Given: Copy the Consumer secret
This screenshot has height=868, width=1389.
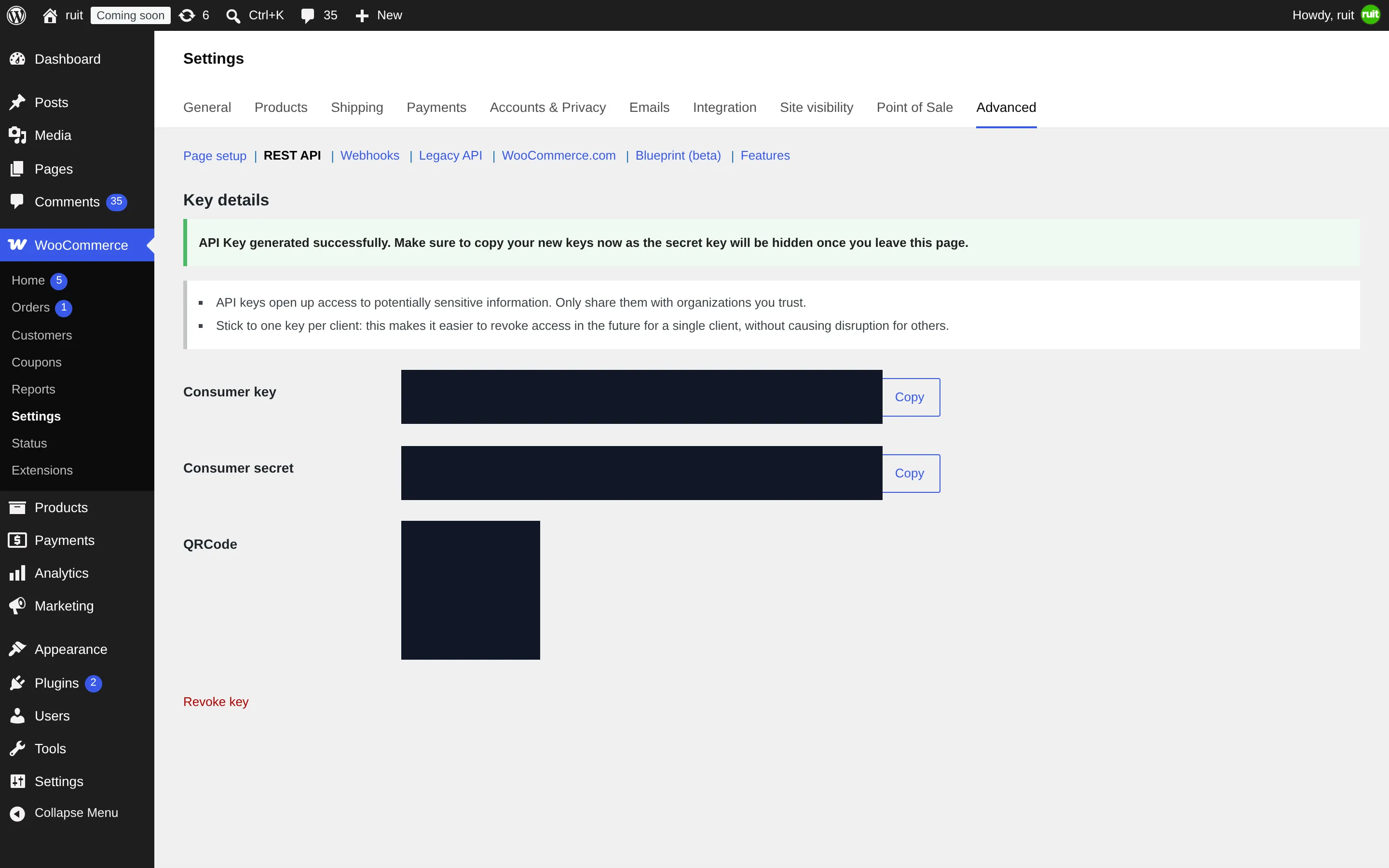Looking at the screenshot, I should (x=910, y=474).
